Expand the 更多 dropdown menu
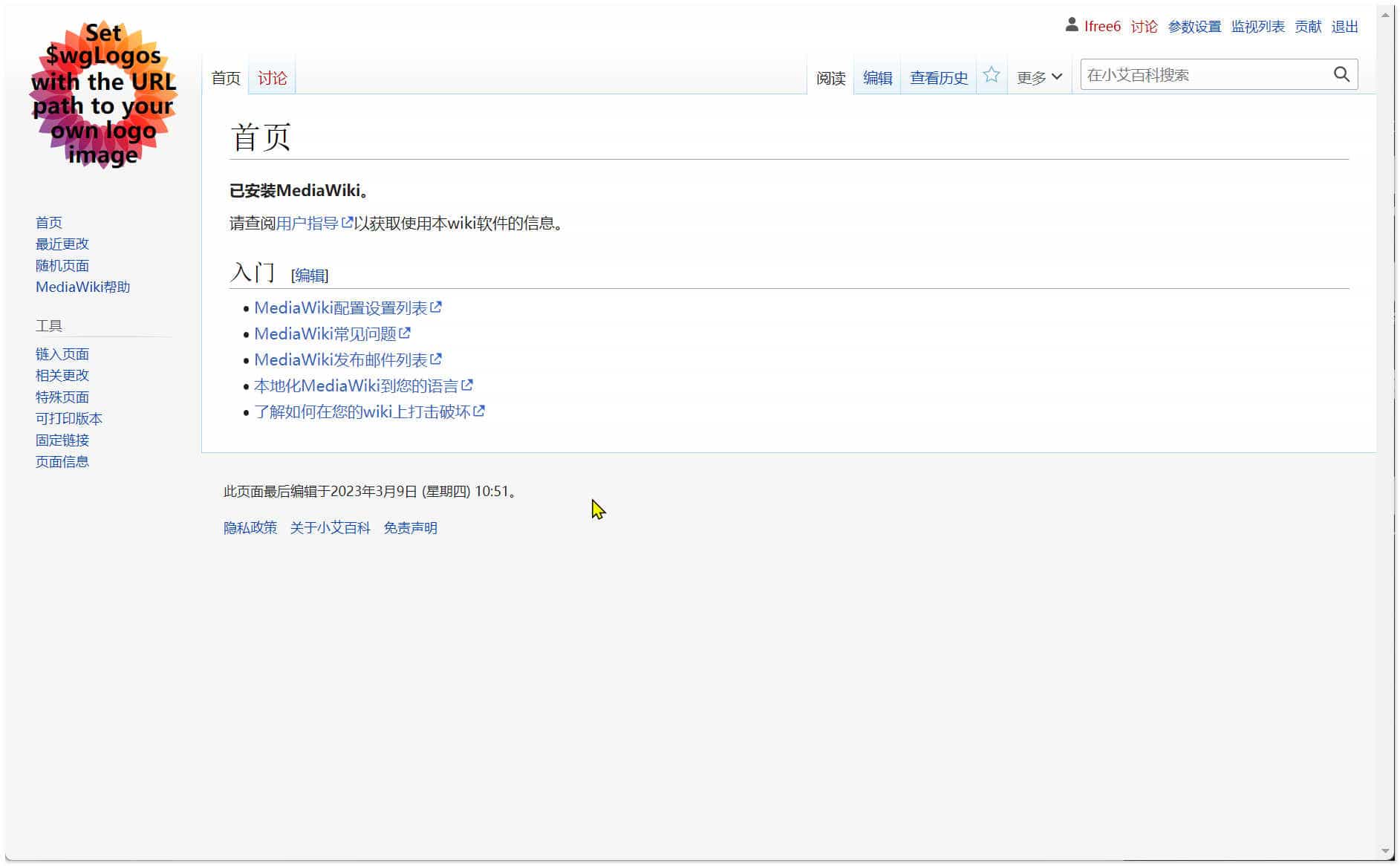 (x=1038, y=77)
